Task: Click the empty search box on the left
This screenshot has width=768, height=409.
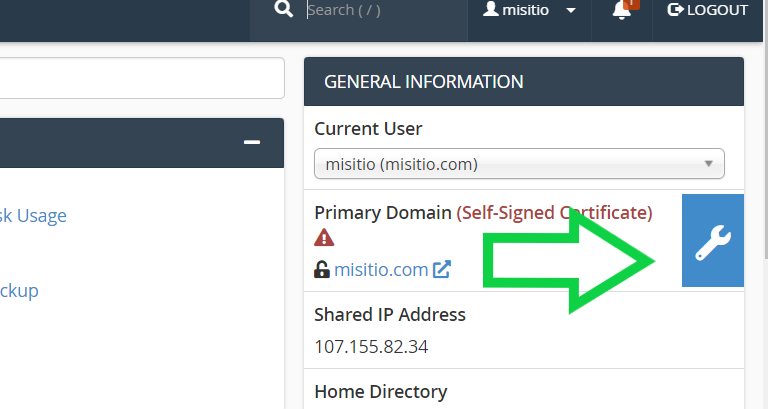Action: (x=140, y=78)
